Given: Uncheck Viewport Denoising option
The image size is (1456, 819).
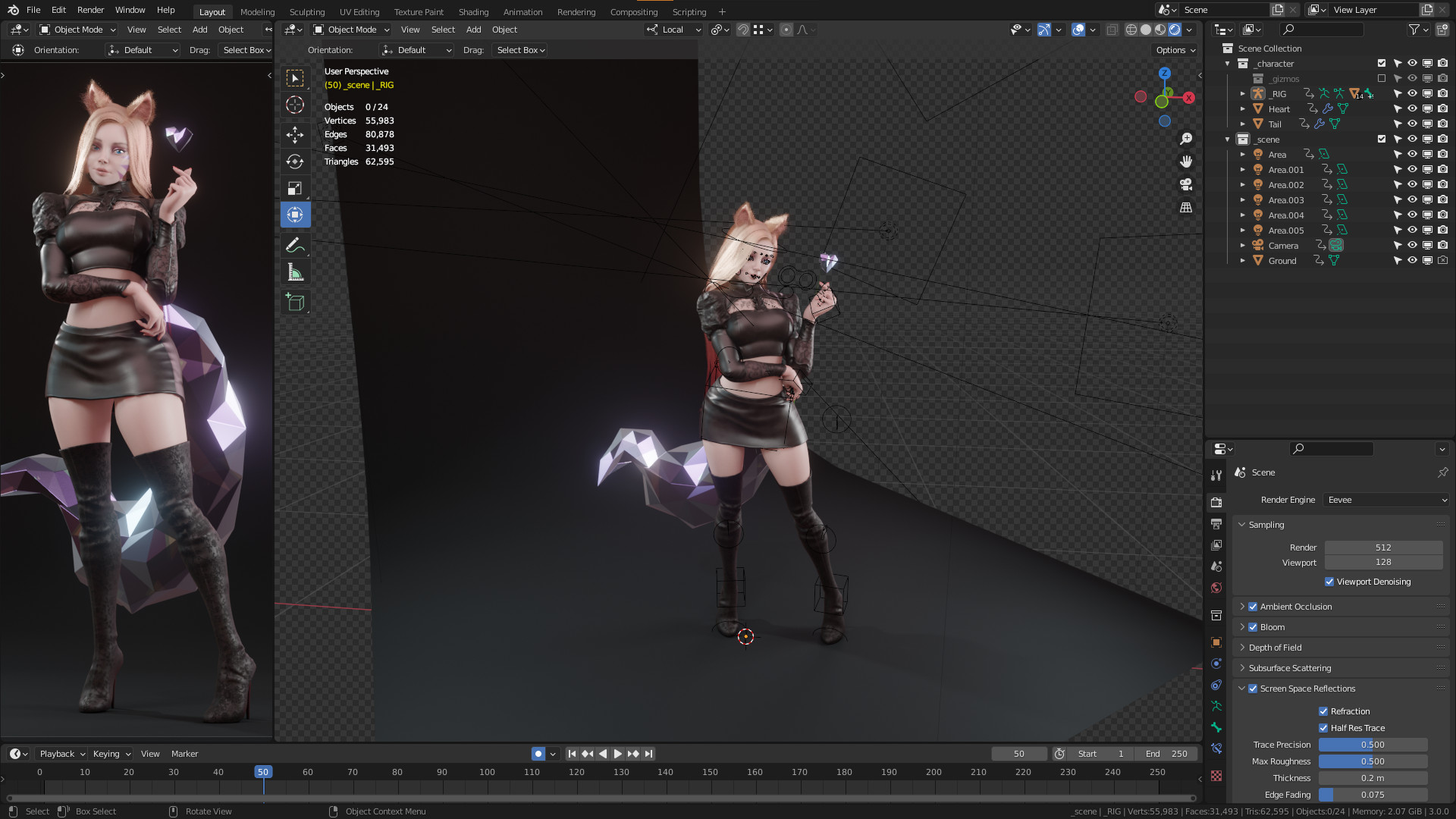Looking at the screenshot, I should (x=1329, y=582).
